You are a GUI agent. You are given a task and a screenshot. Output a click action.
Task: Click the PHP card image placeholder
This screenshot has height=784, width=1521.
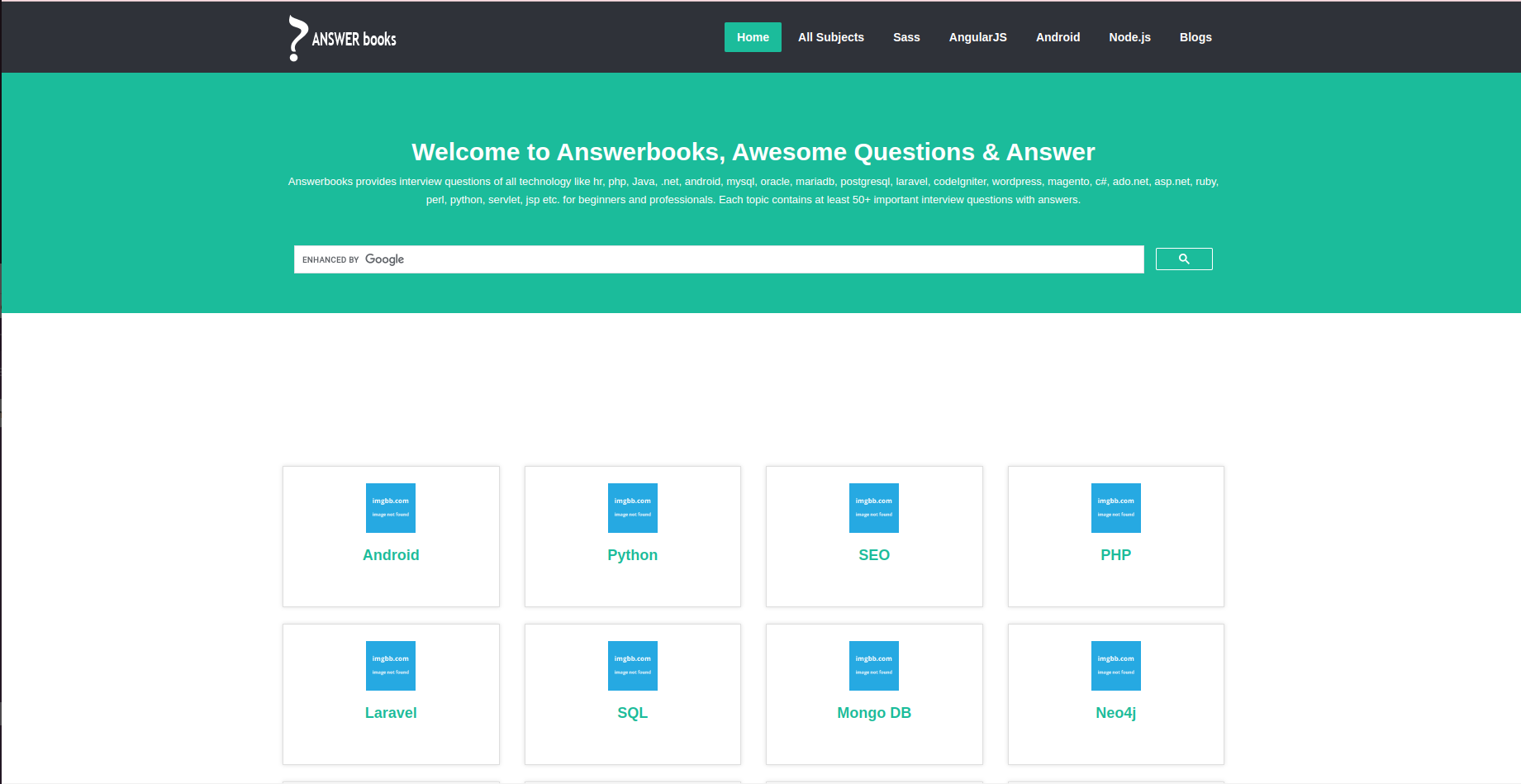tap(1115, 508)
